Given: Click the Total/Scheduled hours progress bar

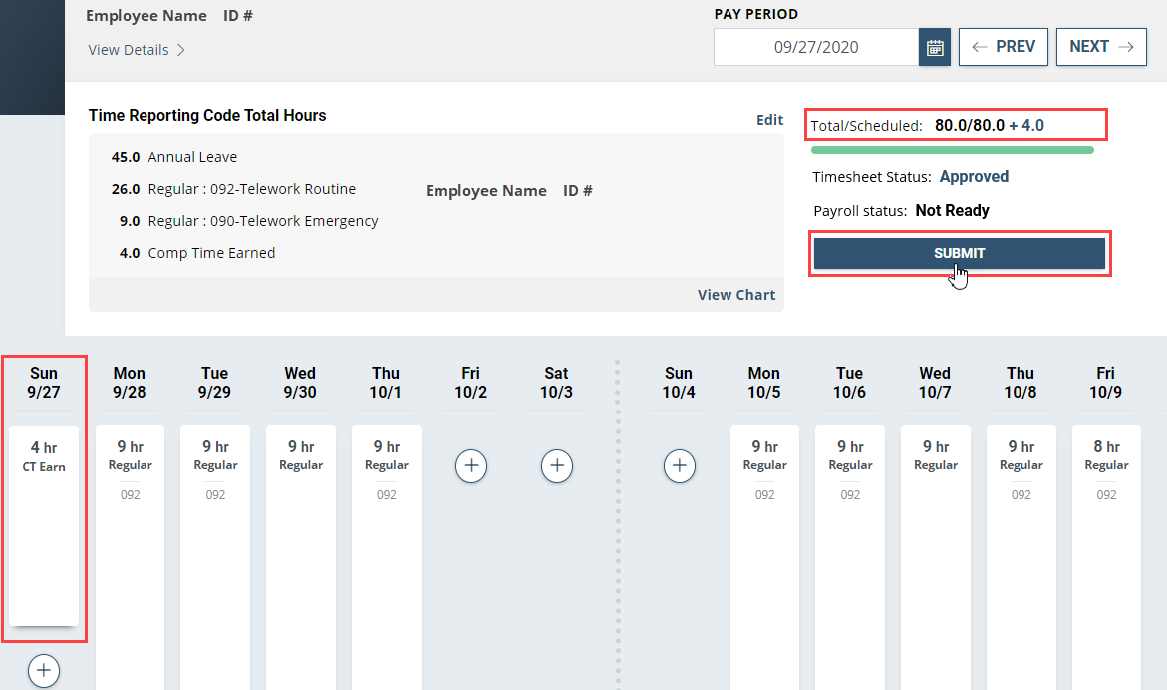Looking at the screenshot, I should (955, 149).
